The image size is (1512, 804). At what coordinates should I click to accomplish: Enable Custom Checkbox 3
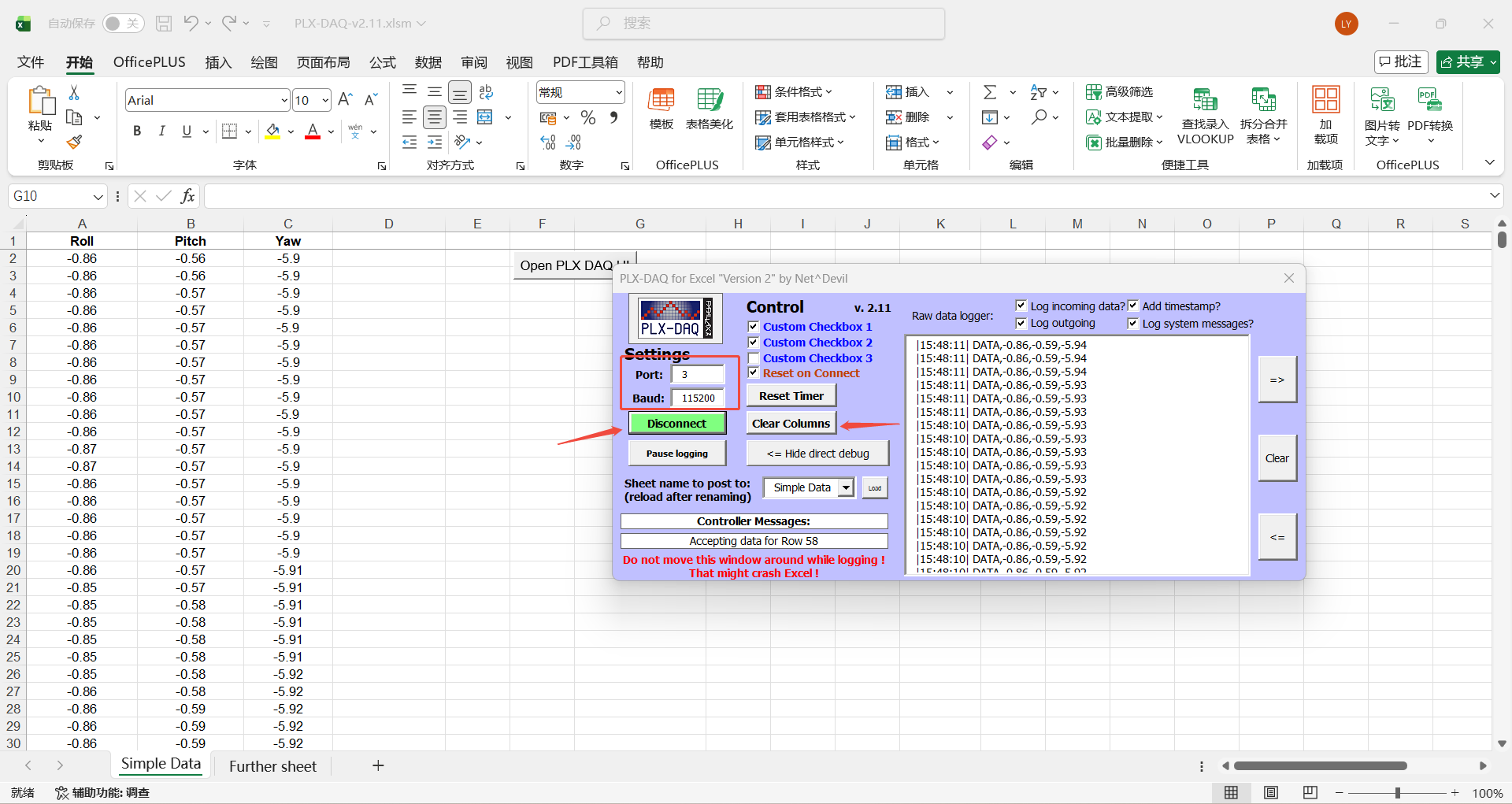(x=754, y=358)
